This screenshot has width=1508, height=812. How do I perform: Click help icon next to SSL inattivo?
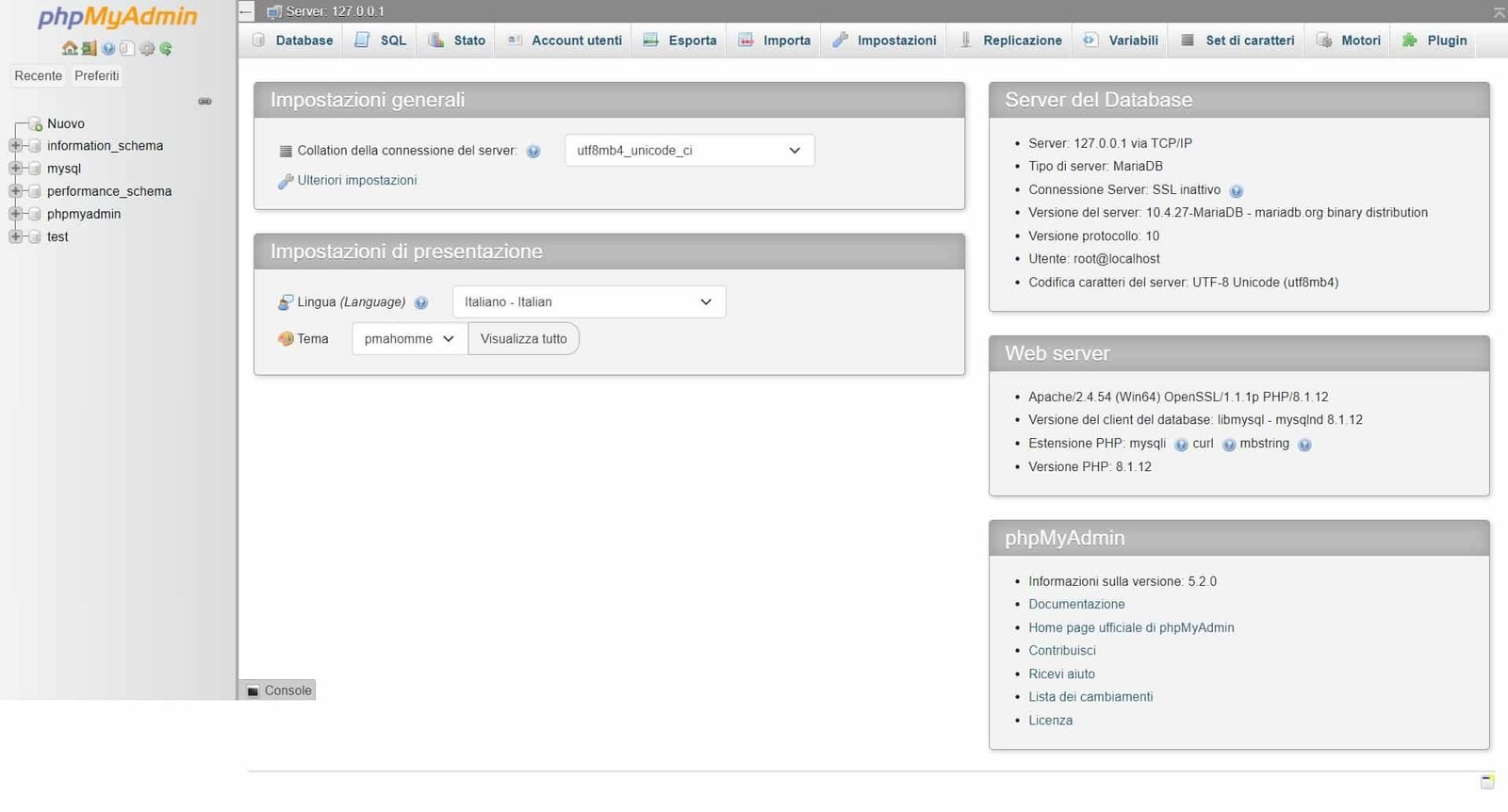(x=1236, y=191)
